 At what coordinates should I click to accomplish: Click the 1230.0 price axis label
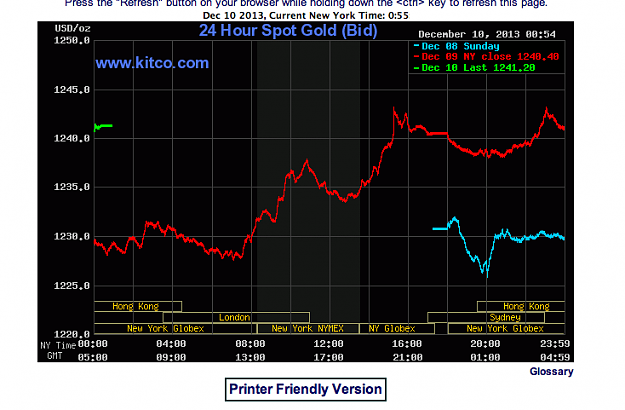pyautogui.click(x=72, y=236)
